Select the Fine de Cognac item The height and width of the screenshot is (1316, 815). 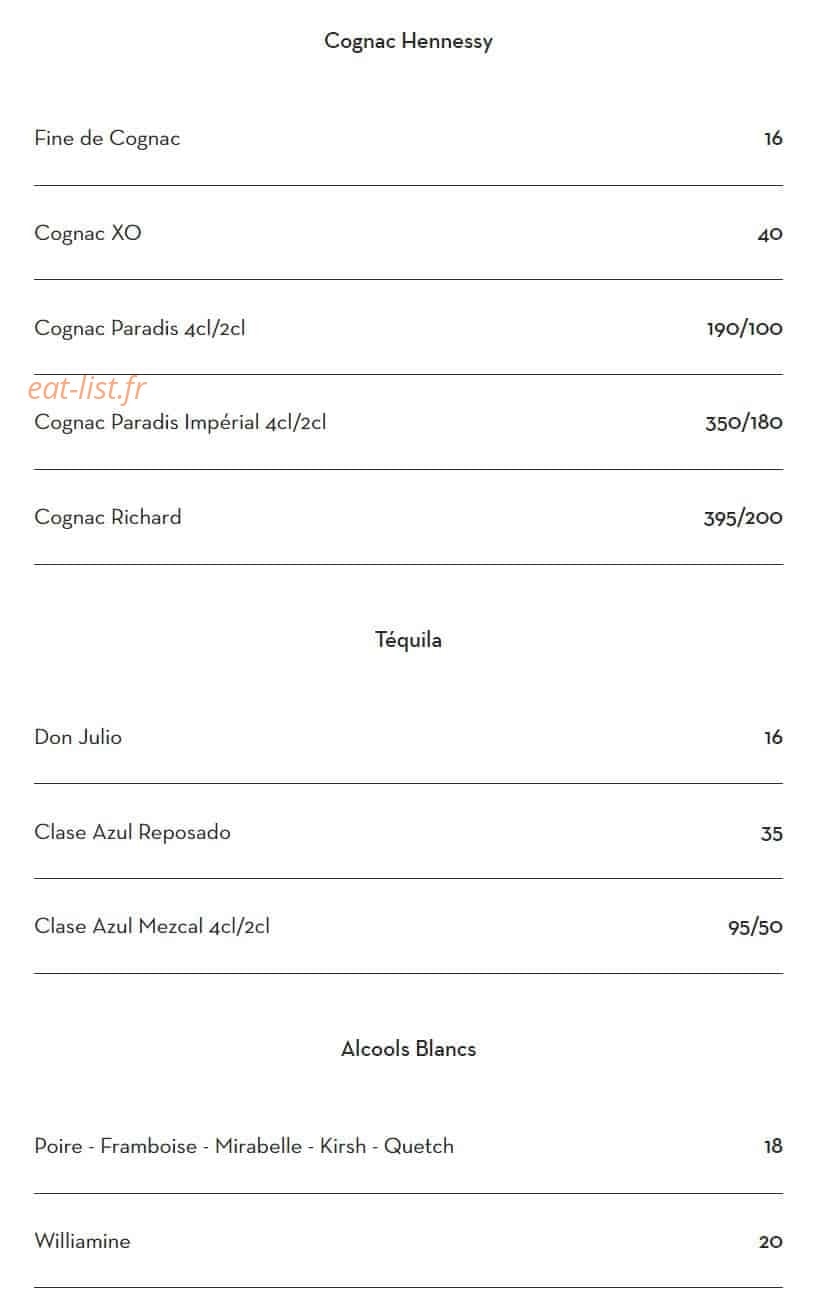107,139
